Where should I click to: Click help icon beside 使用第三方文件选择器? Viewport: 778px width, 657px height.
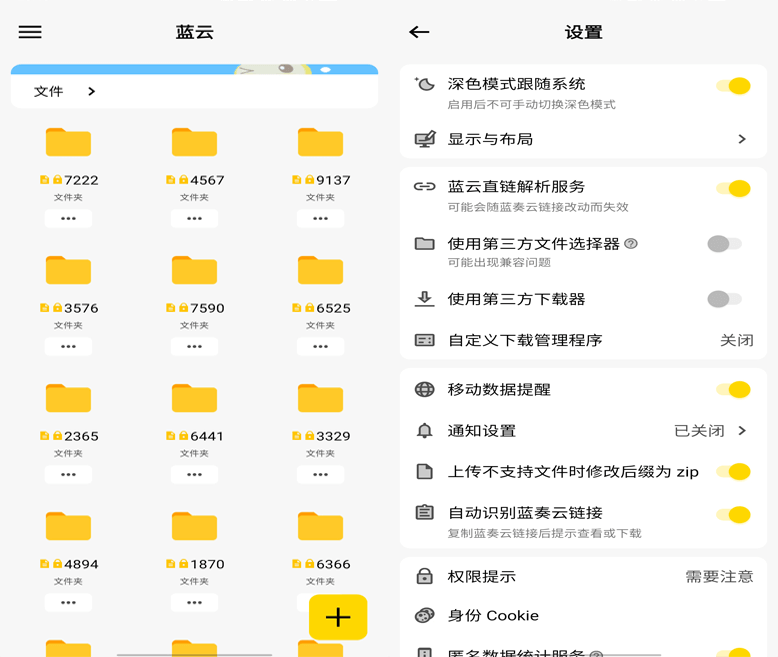click(631, 243)
